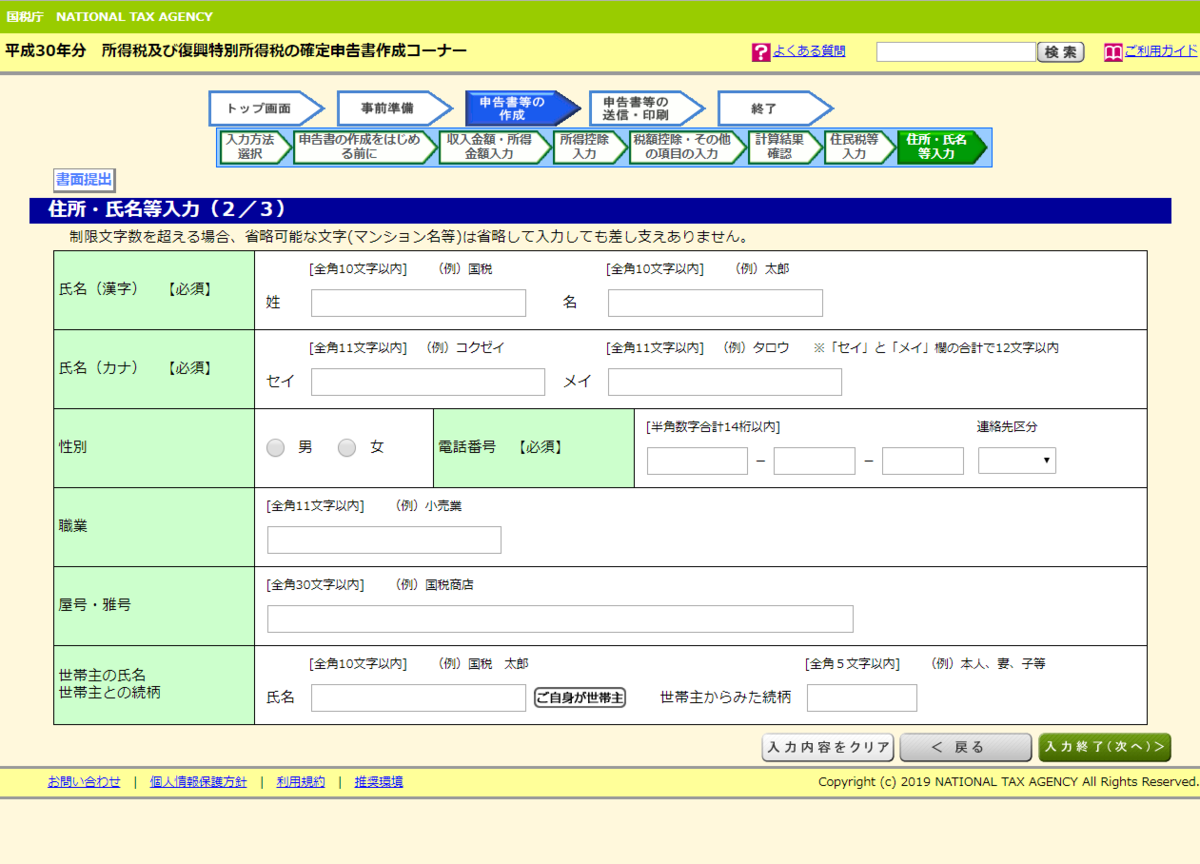Click the 検索 search button
Viewport: 1200px width, 864px height.
(1061, 52)
